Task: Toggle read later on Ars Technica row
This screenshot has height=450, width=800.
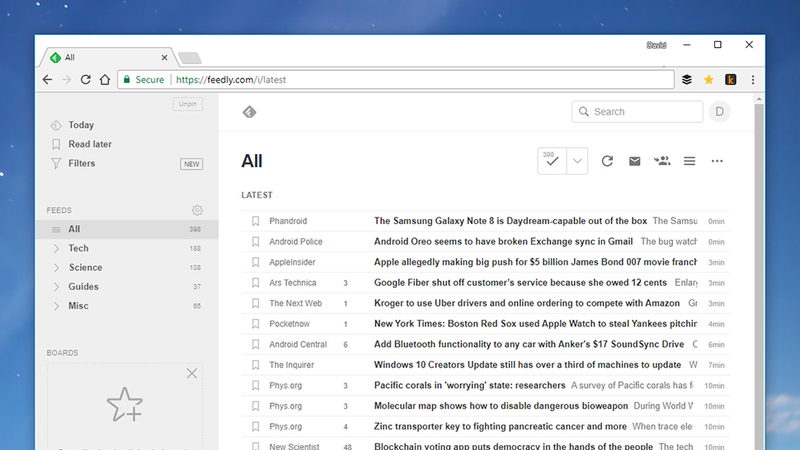Action: pyautogui.click(x=256, y=283)
